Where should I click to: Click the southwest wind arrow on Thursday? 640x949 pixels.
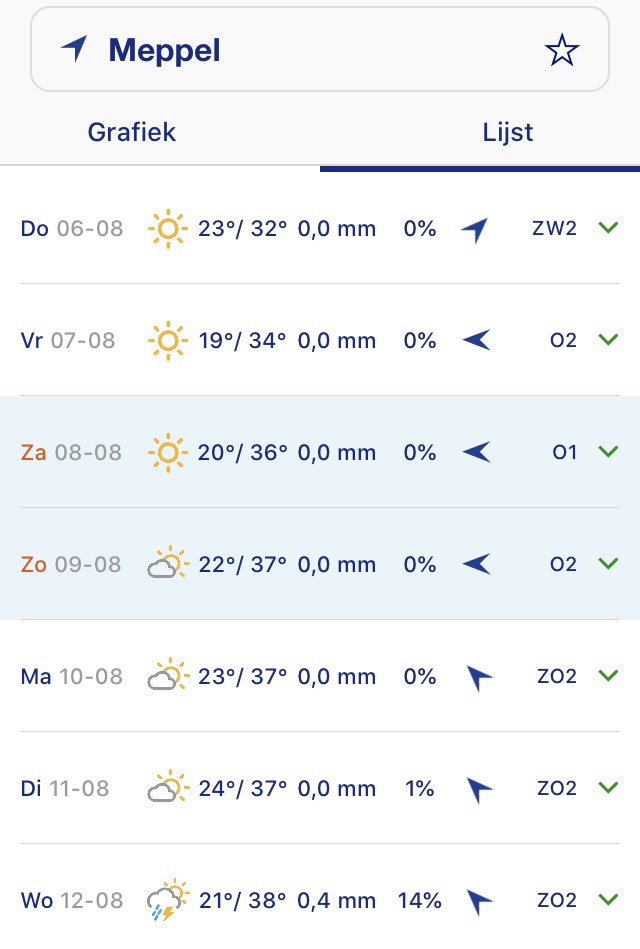[475, 230]
